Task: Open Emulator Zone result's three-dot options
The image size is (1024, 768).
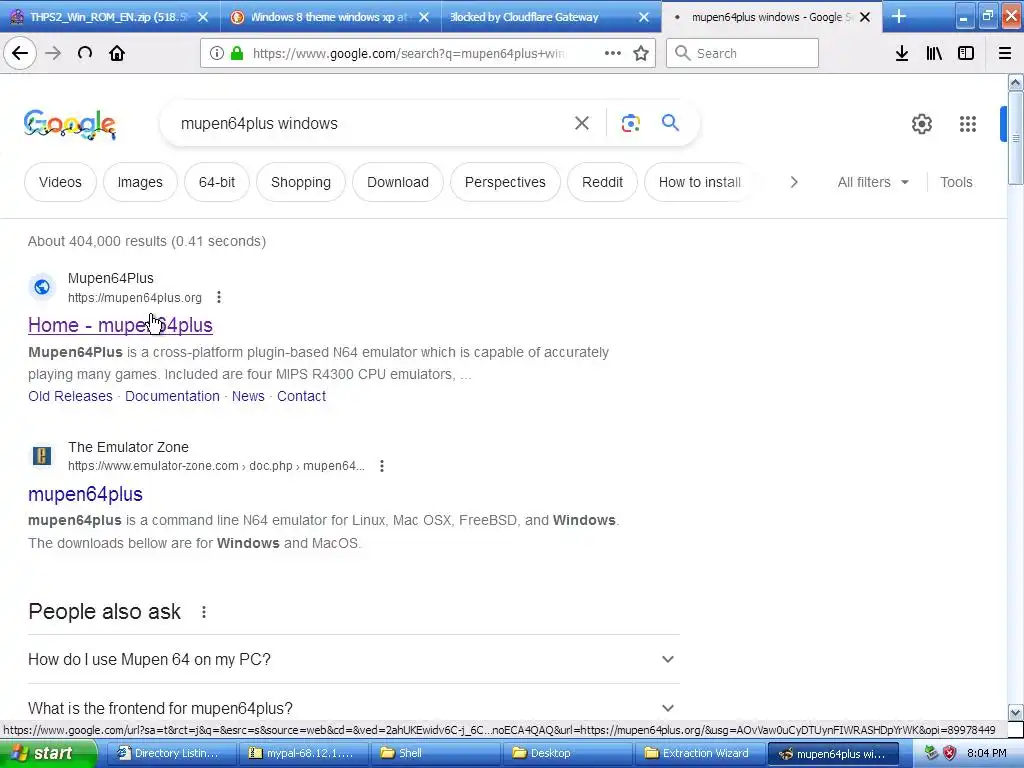Action: (381, 466)
